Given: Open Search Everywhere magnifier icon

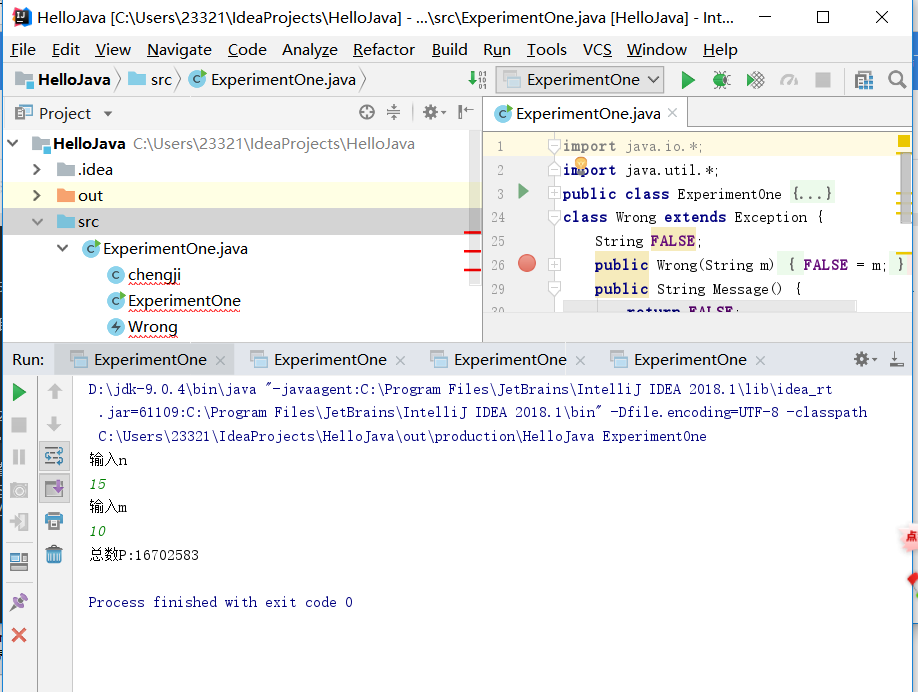Looking at the screenshot, I should coord(896,80).
